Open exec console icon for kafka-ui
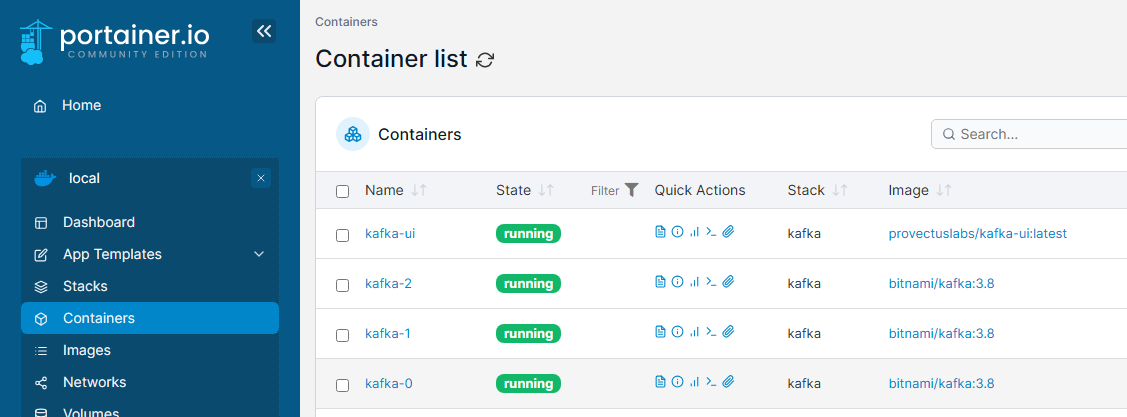Viewport: 1127px width, 417px height. click(x=712, y=232)
